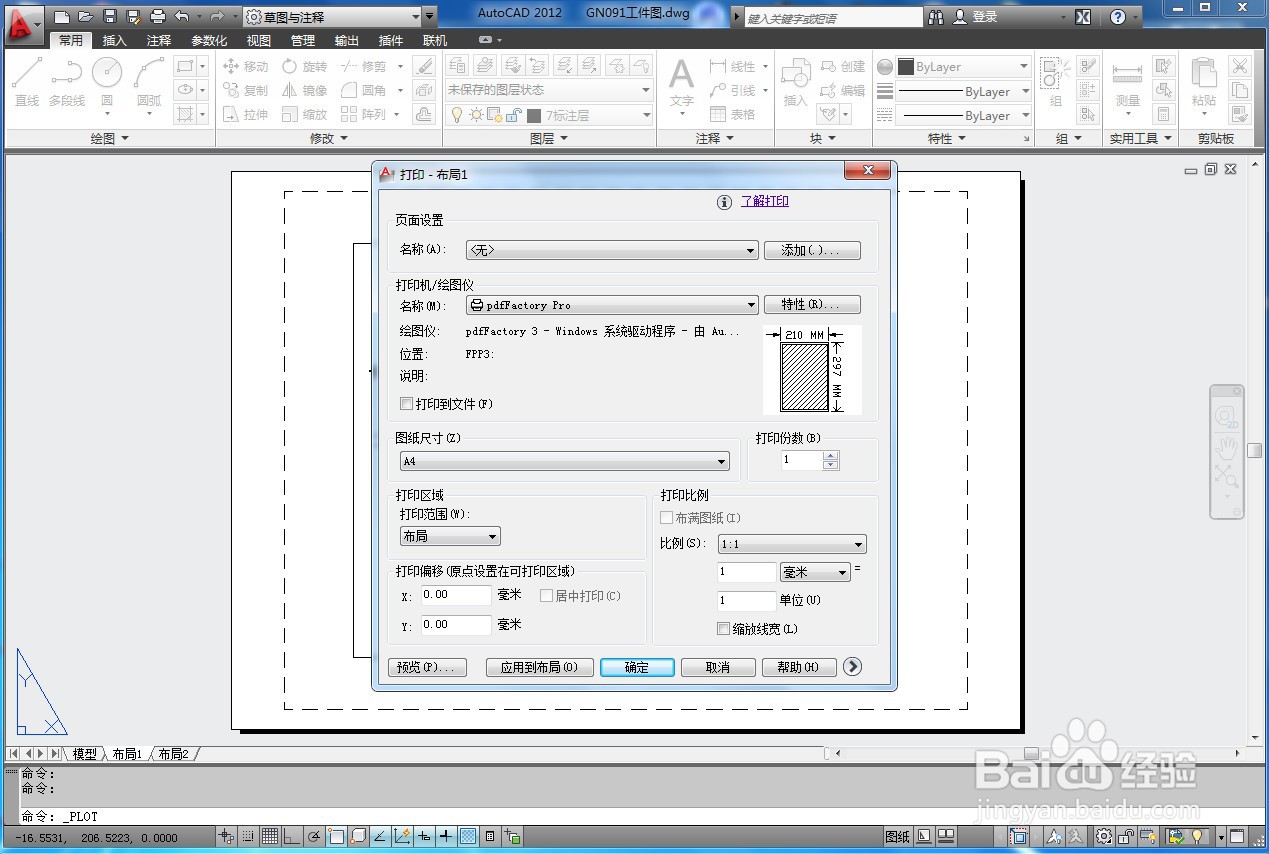This screenshot has width=1269, height=854.
Task: Check the 布满图纸 (Fit to paper) checkbox
Action: click(667, 518)
